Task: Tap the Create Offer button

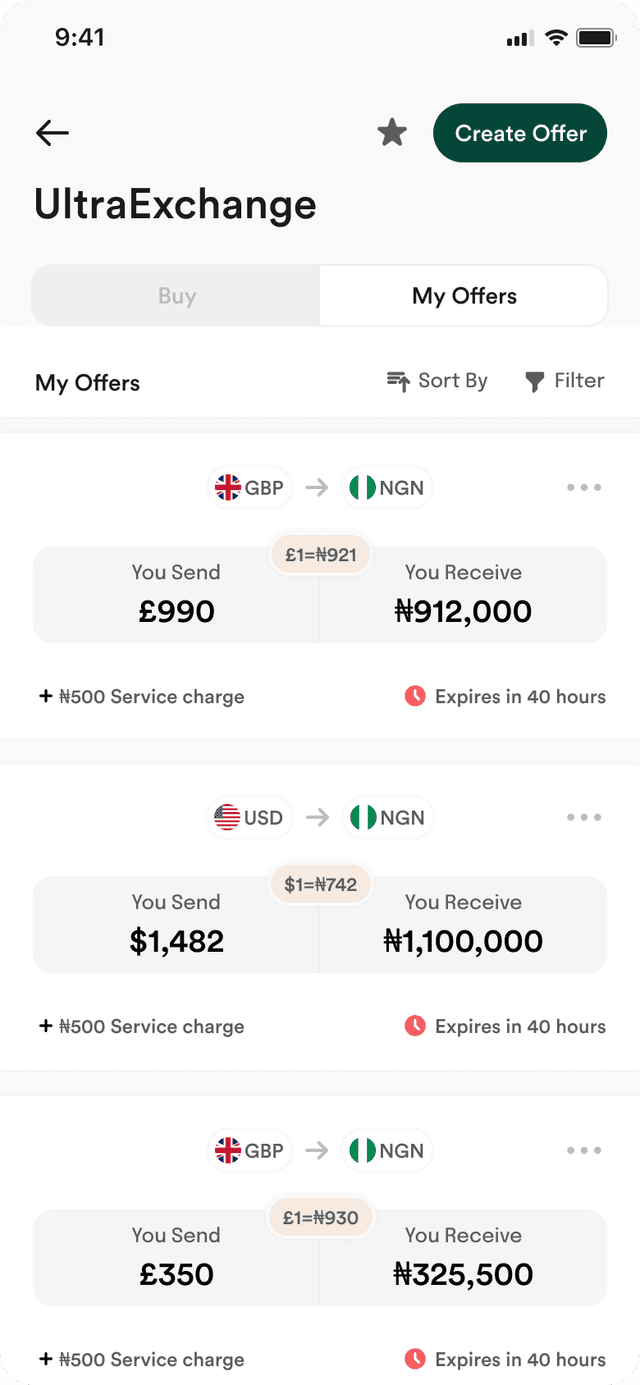Action: pos(520,133)
